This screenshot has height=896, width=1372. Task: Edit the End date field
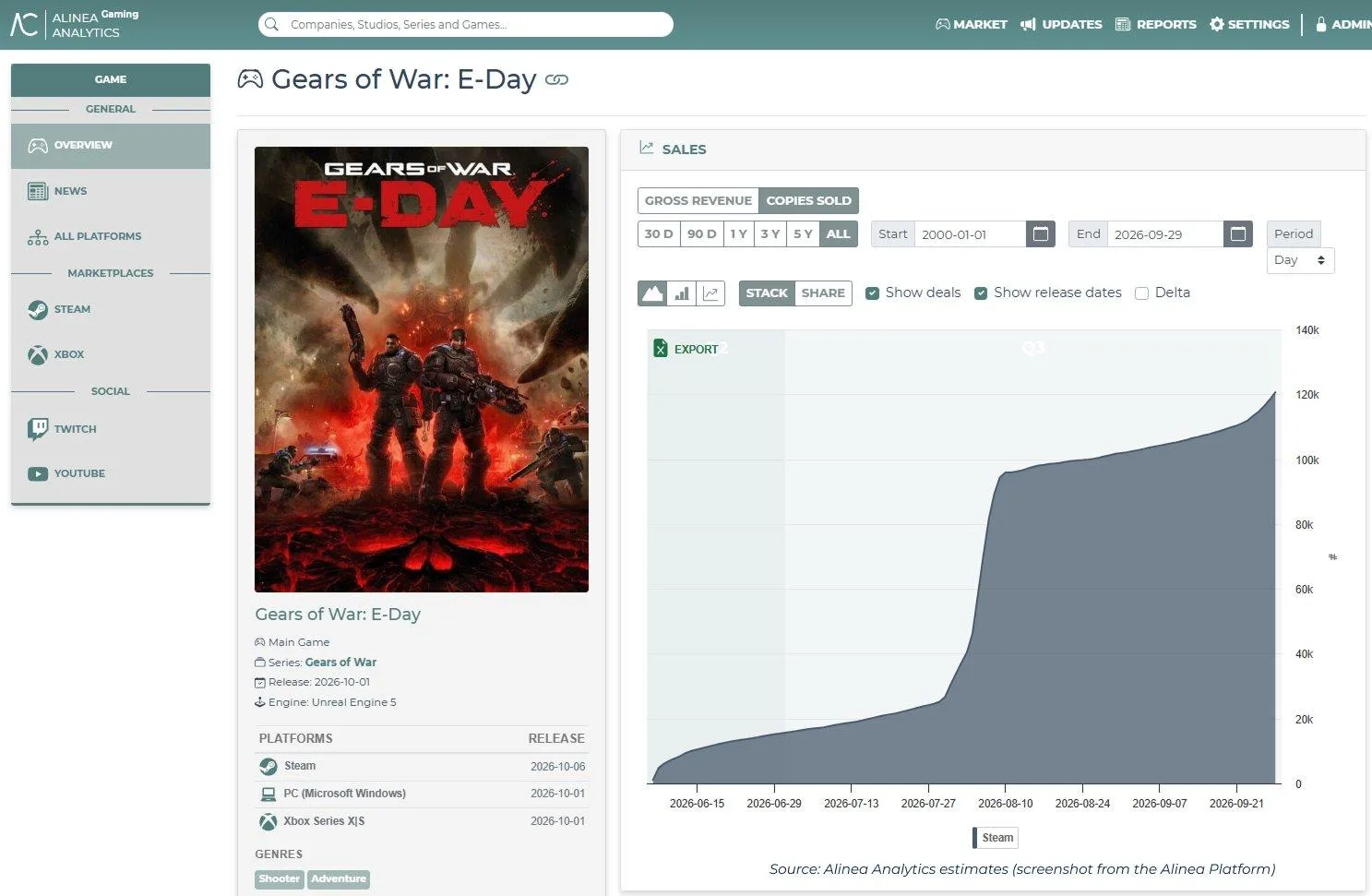tap(1166, 233)
